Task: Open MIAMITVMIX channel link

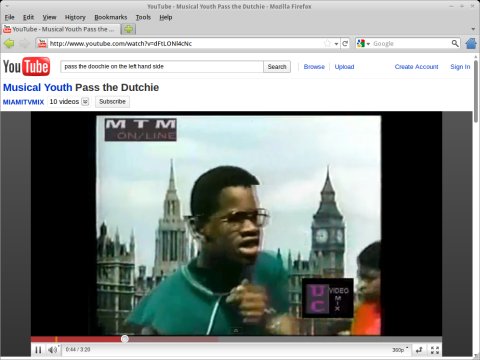Action: [x=23, y=102]
